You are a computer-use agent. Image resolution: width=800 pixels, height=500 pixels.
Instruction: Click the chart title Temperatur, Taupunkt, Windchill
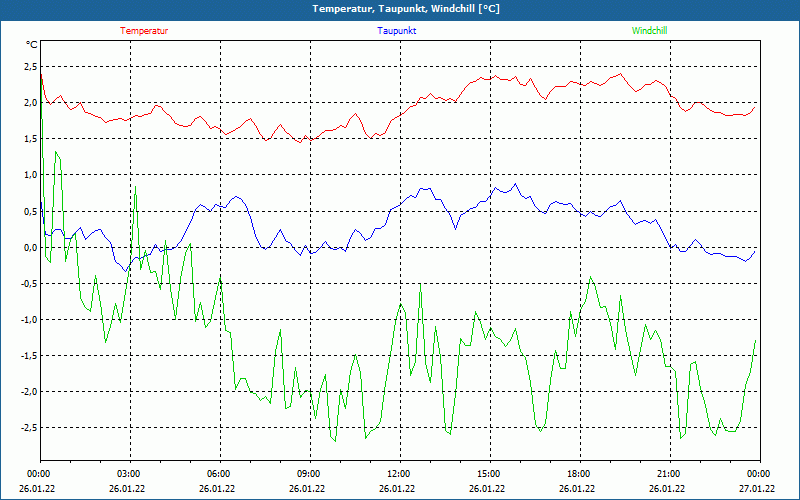406,9
